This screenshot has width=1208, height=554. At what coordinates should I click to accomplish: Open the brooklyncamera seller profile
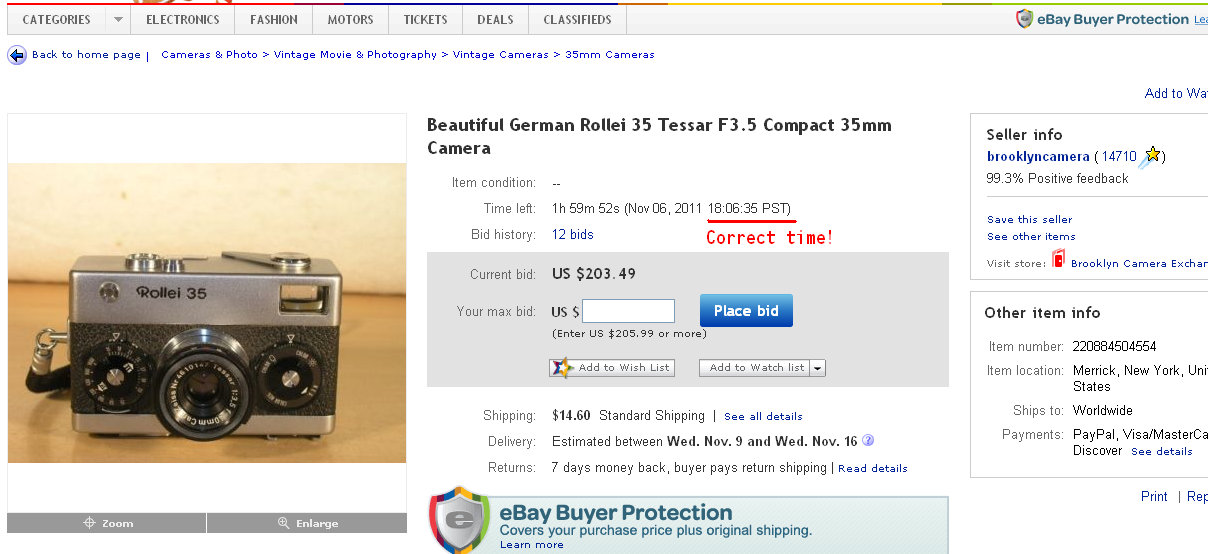pyautogui.click(x=1038, y=156)
